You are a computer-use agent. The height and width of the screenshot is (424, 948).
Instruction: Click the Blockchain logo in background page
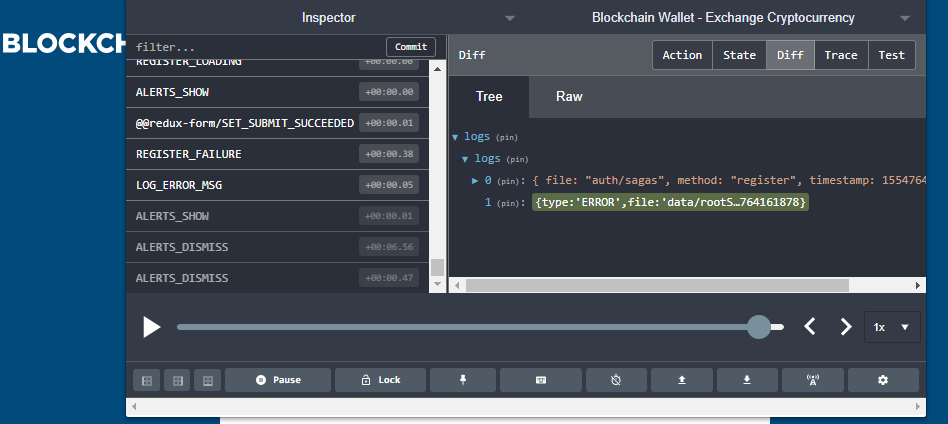point(63,44)
